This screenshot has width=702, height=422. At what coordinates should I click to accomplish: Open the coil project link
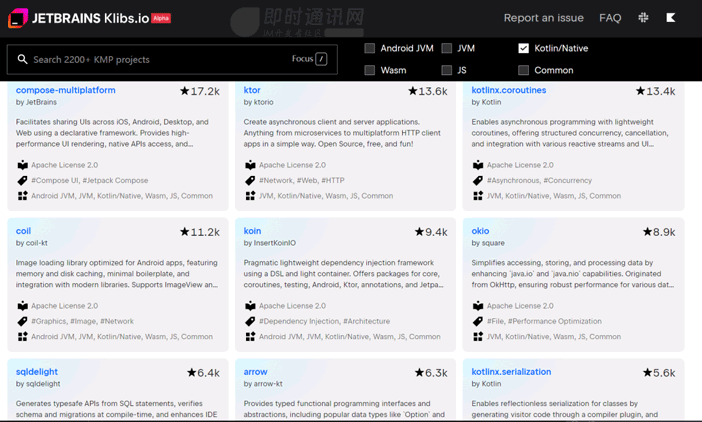click(x=23, y=231)
